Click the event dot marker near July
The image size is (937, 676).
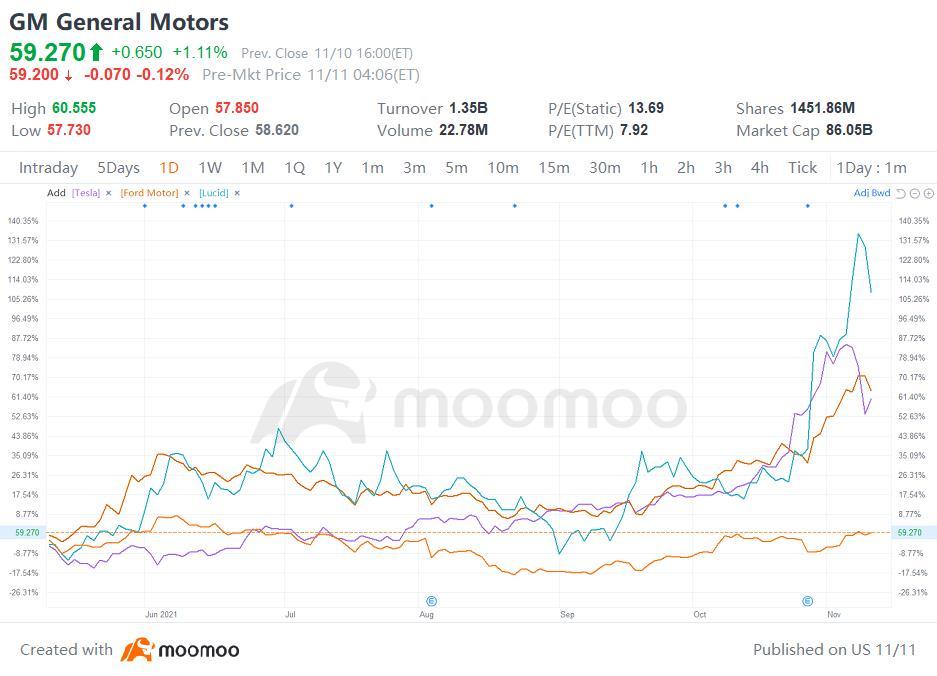[291, 206]
